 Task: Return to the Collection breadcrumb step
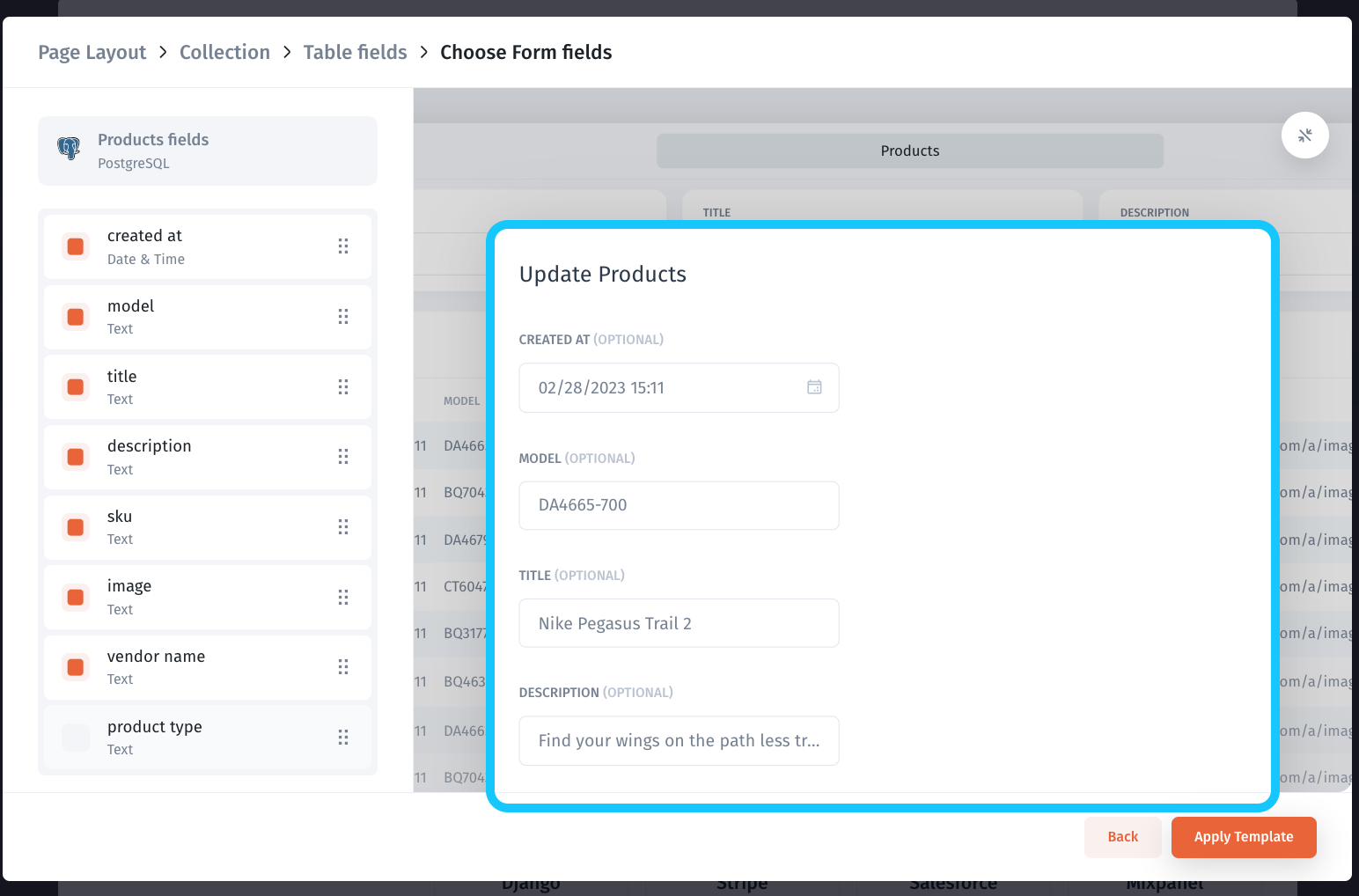point(224,53)
